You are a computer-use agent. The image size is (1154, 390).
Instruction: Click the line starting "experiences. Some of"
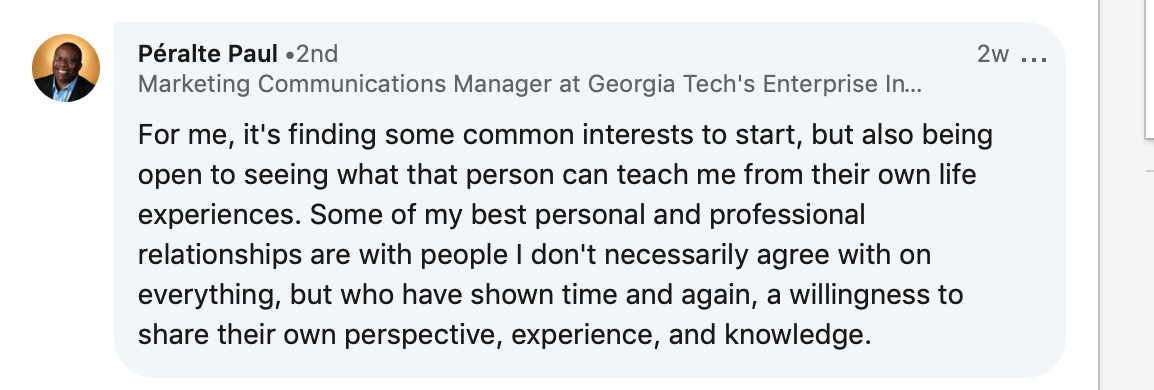pos(501,215)
